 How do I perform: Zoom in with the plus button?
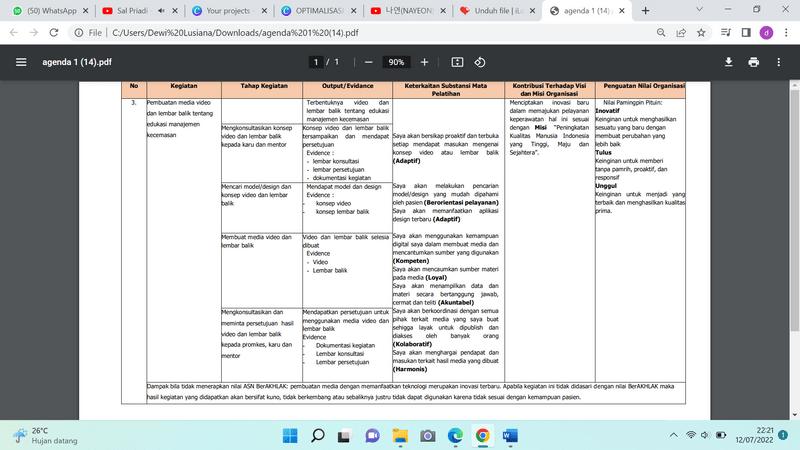point(424,62)
